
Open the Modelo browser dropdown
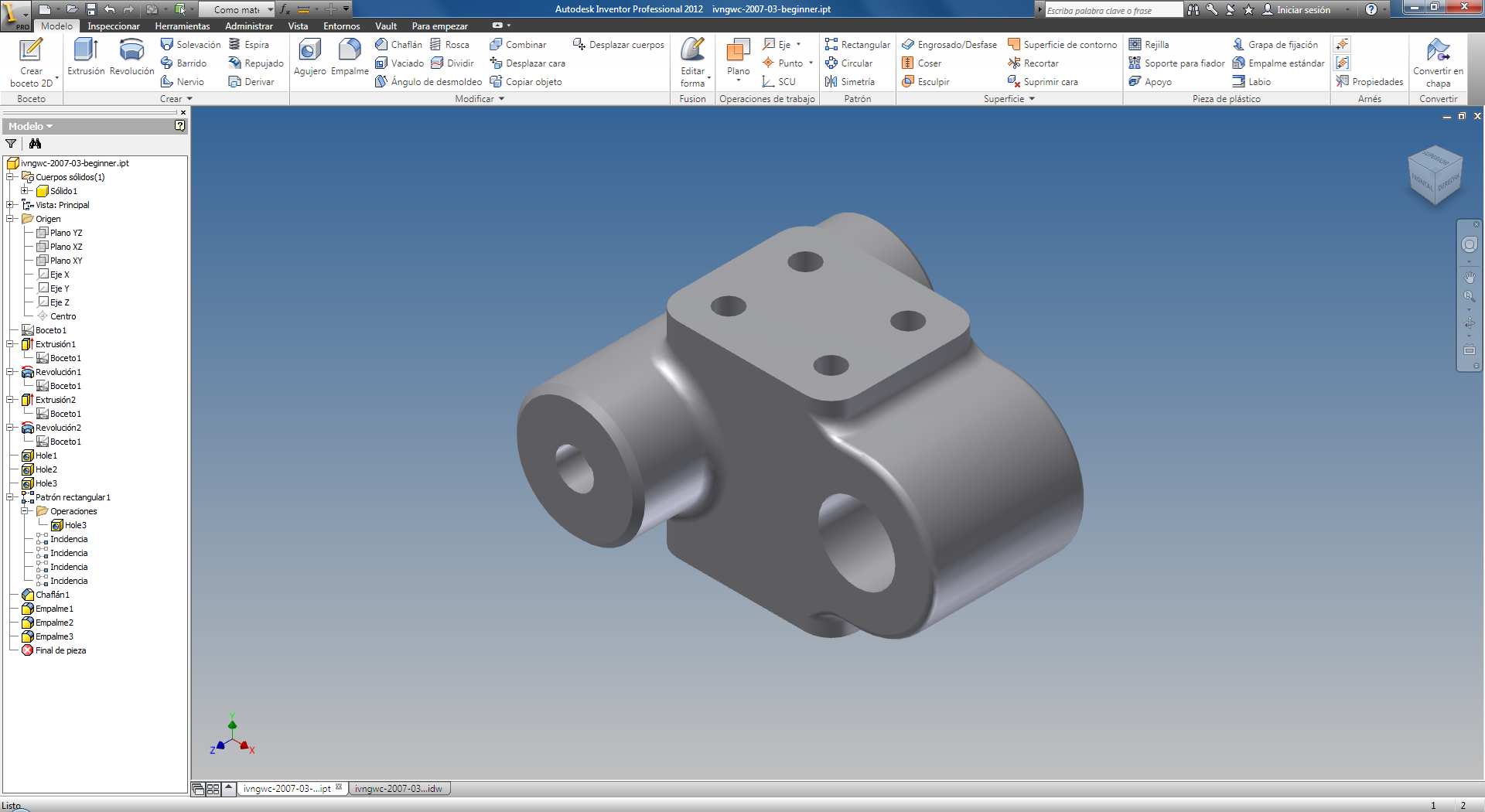[x=30, y=126]
